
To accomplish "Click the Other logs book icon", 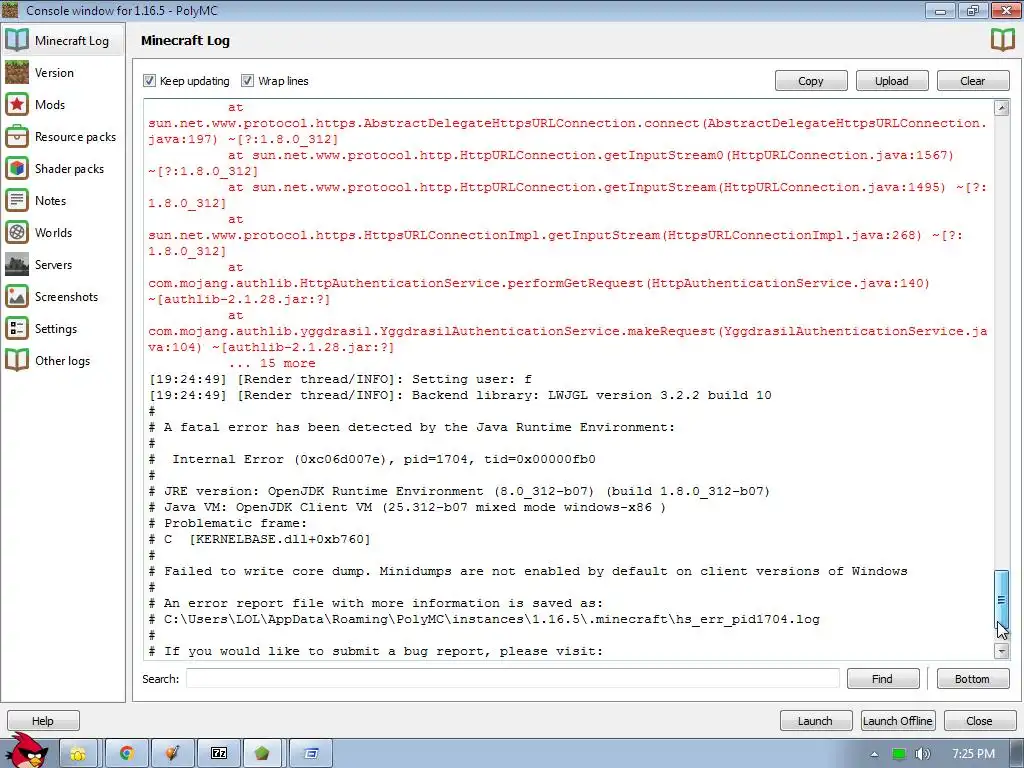I will [x=17, y=360].
